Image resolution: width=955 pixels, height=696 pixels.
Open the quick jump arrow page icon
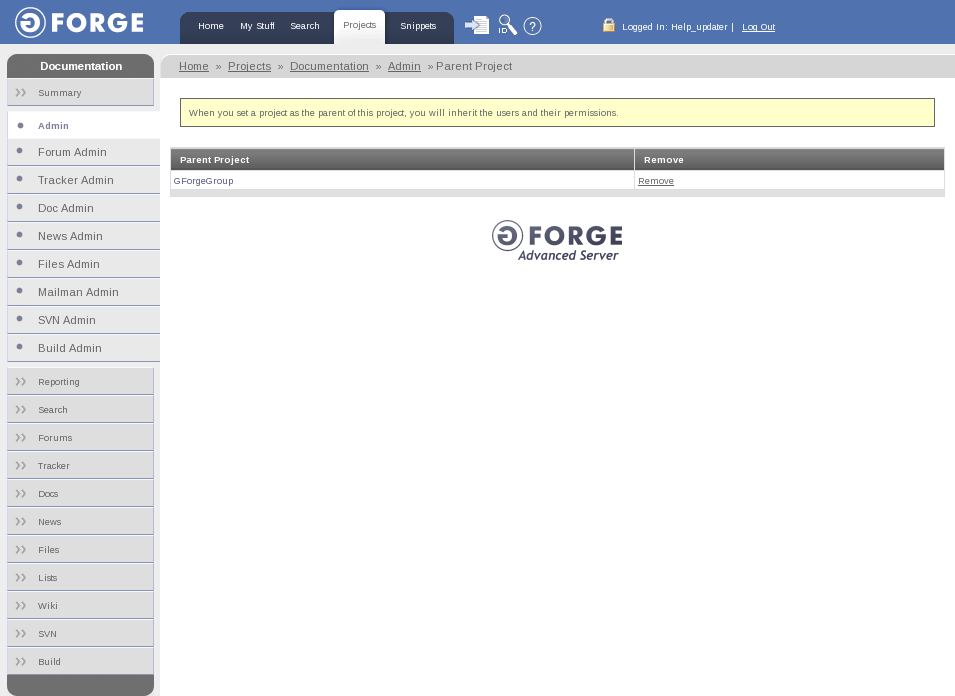point(477,26)
